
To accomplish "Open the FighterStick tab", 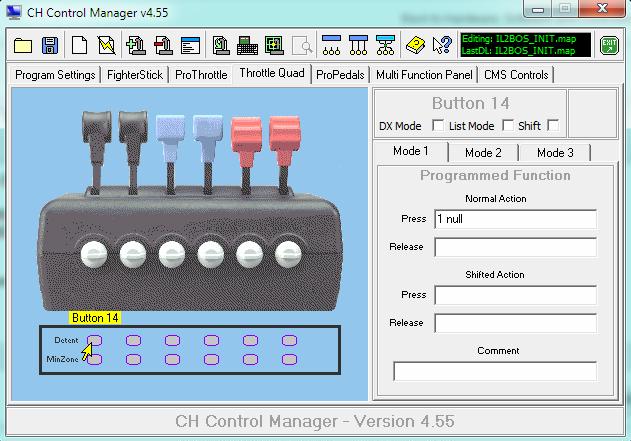I will 135,75.
